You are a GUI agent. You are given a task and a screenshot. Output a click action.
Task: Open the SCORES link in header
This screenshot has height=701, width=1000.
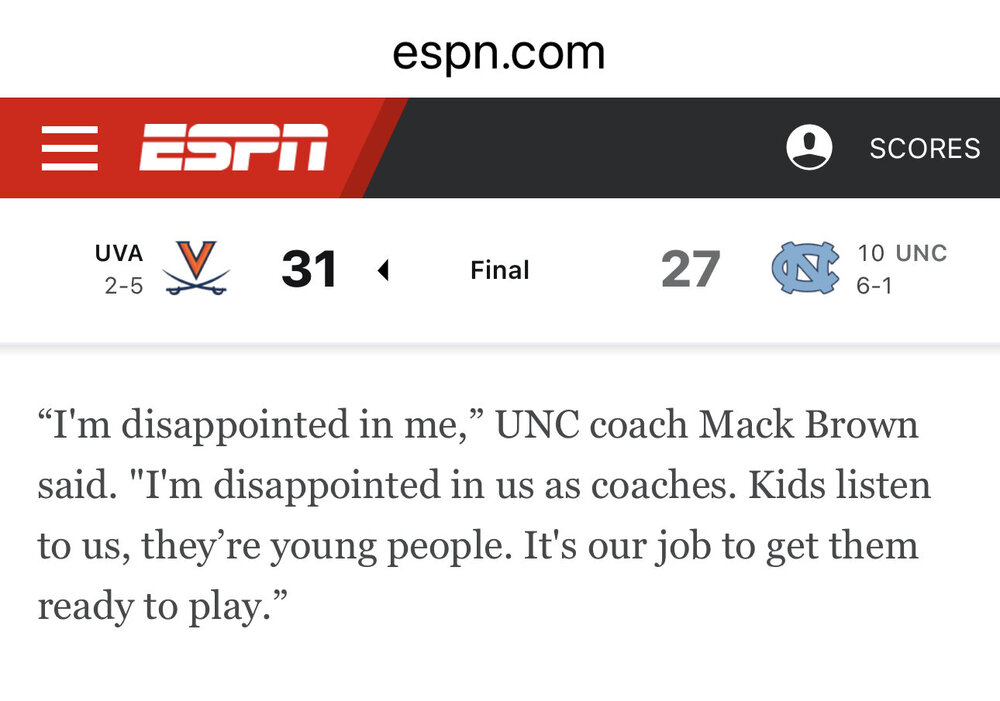tap(924, 149)
